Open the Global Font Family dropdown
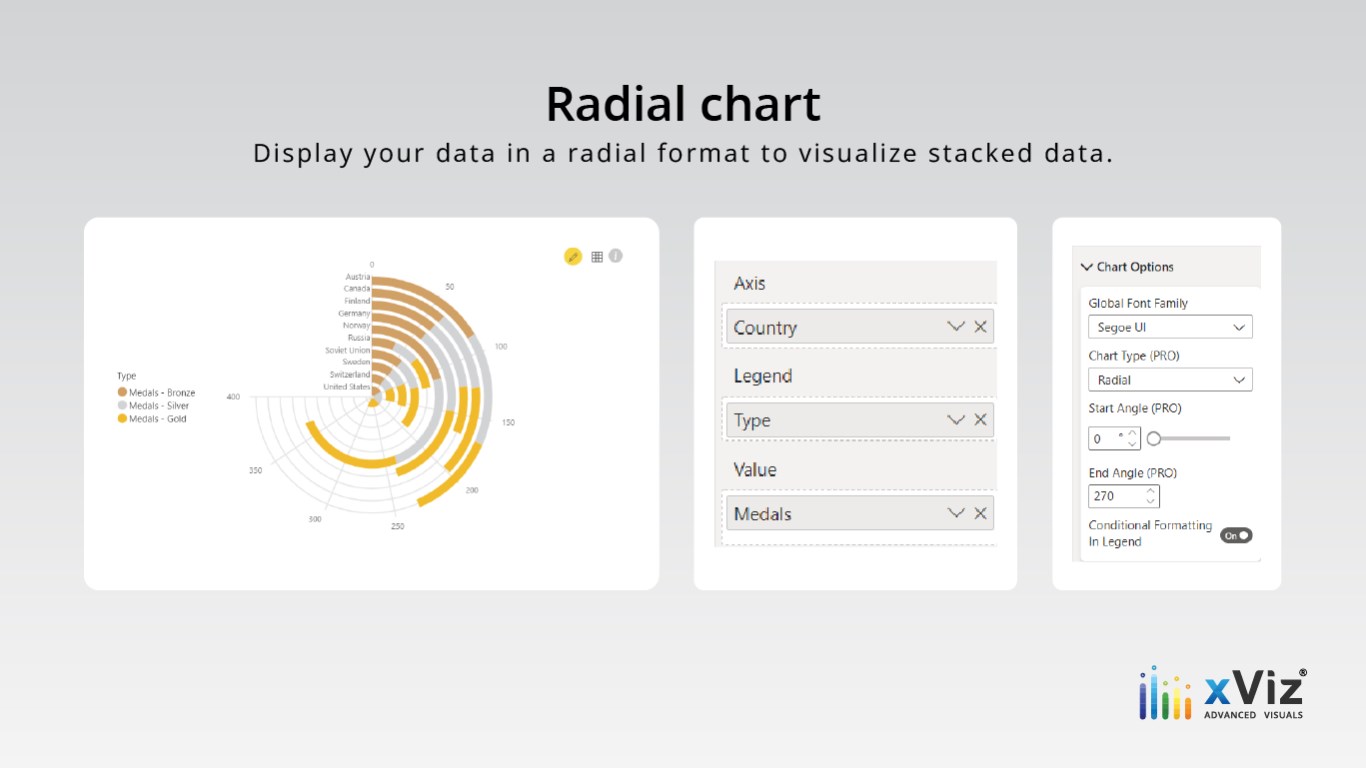Screen dimensions: 1366x768 click(x=1169, y=327)
